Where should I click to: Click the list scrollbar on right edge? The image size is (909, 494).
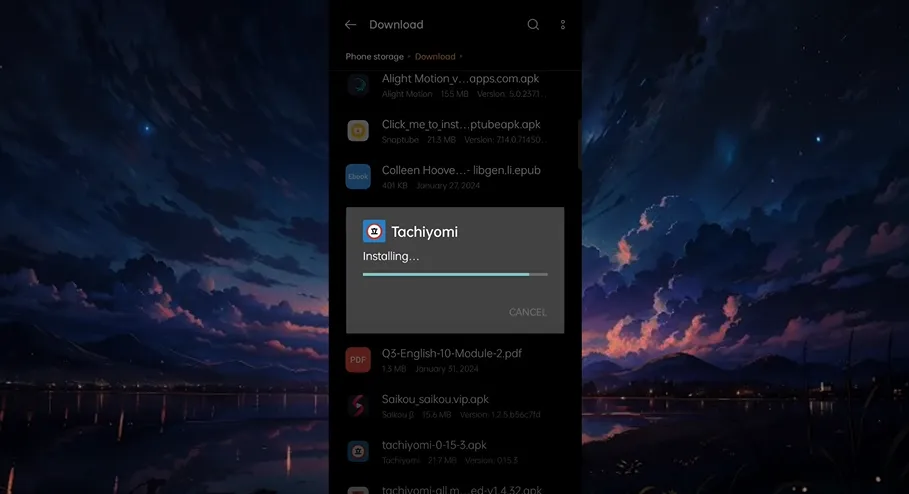coord(579,145)
